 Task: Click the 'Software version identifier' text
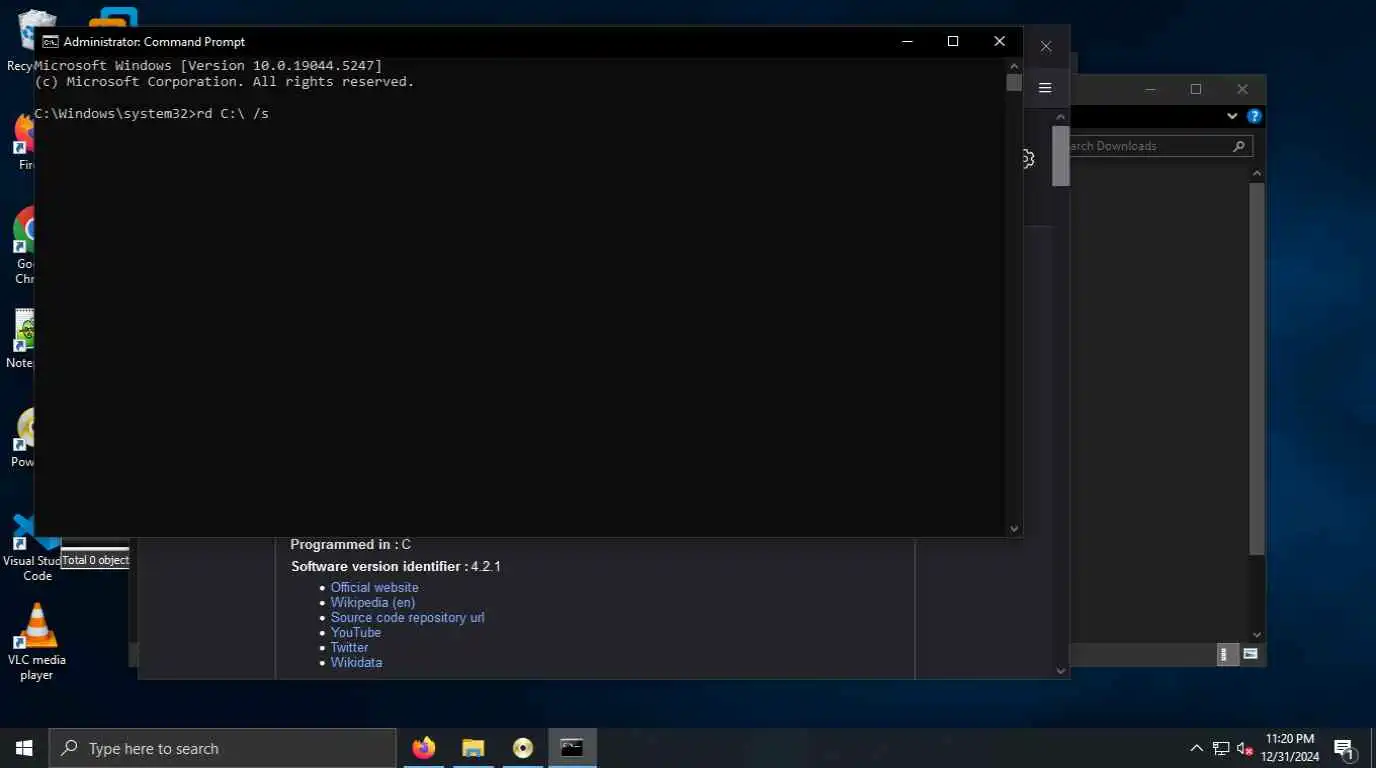[x=378, y=567]
